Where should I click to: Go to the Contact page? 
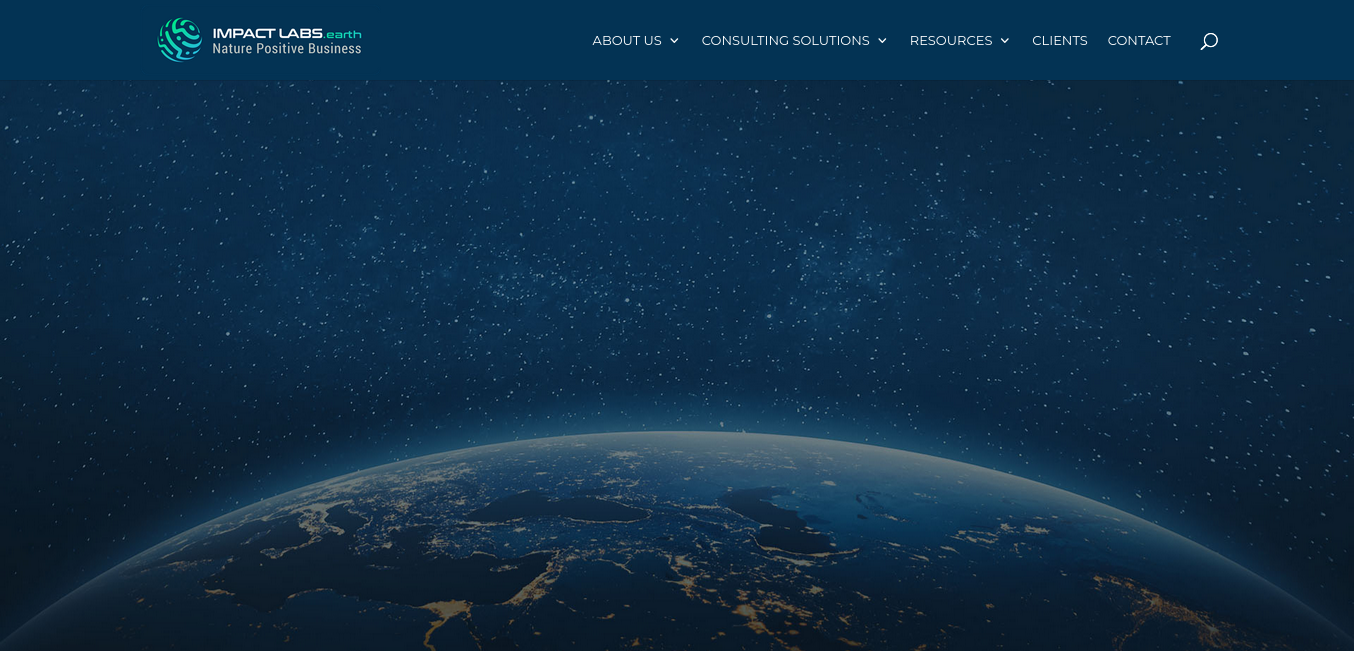[x=1139, y=41]
